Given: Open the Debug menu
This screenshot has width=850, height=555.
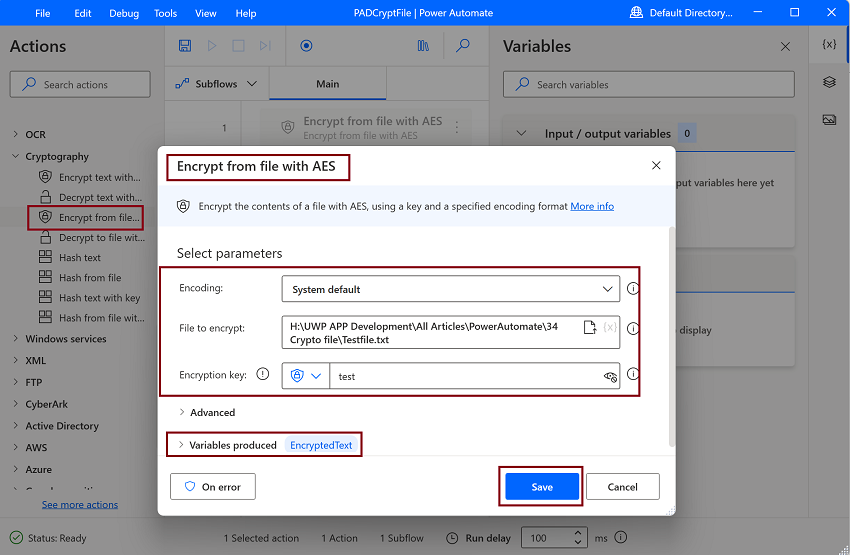Looking at the screenshot, I should pos(124,14).
